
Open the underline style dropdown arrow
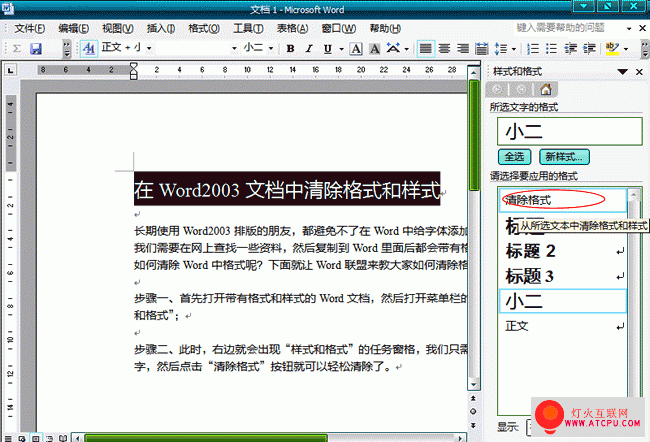342,49
